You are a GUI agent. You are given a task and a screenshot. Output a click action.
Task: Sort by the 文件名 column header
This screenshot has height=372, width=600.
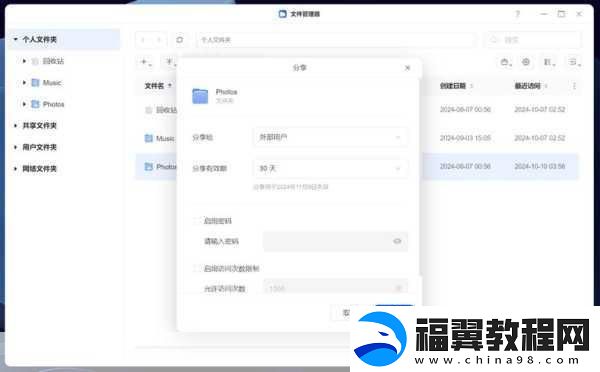154,86
